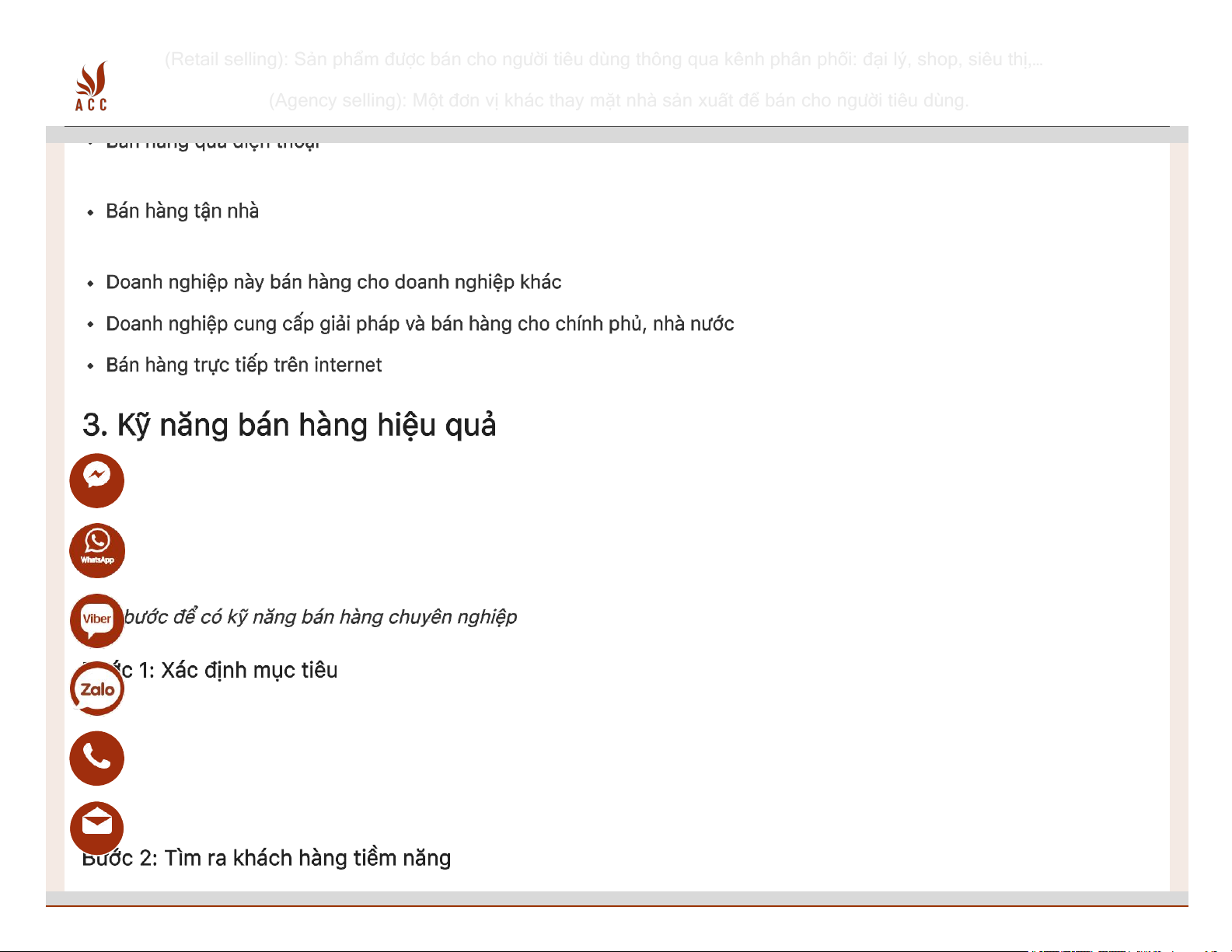
Task: Click the ACC flame logo
Action: coord(91,86)
